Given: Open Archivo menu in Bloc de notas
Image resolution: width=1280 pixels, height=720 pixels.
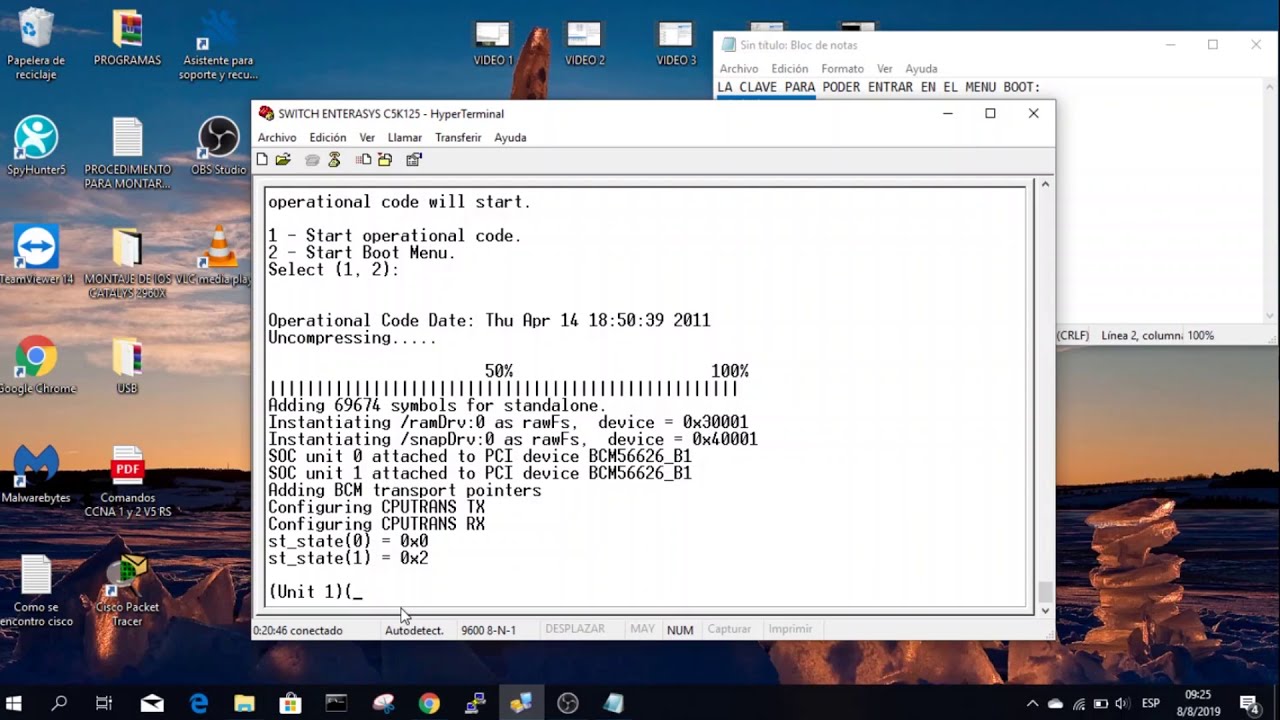Looking at the screenshot, I should (739, 69).
